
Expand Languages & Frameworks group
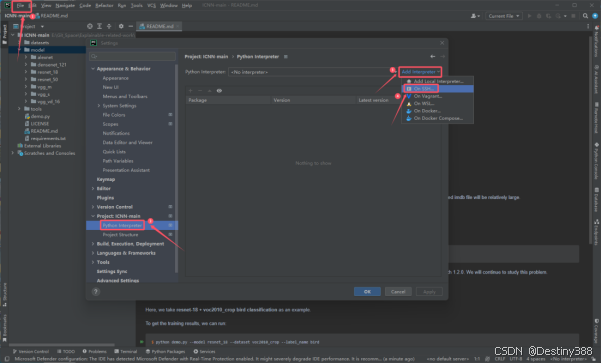pyautogui.click(x=93, y=253)
